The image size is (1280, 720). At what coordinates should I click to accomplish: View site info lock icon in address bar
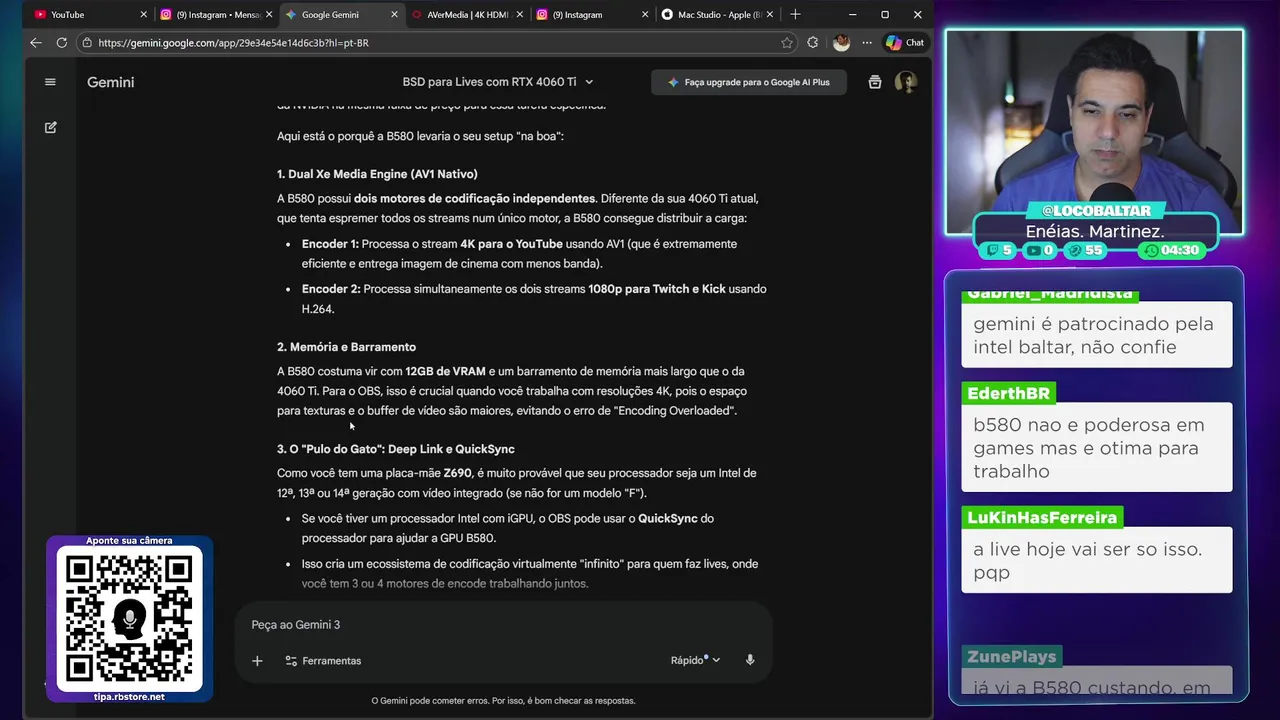click(87, 43)
